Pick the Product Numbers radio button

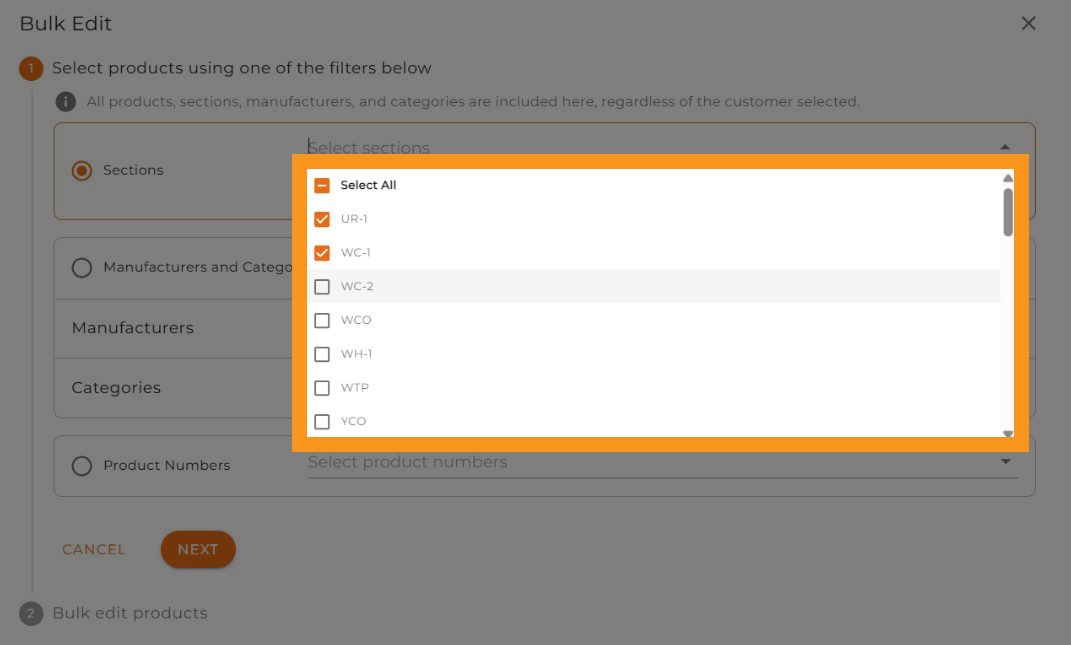tap(82, 466)
